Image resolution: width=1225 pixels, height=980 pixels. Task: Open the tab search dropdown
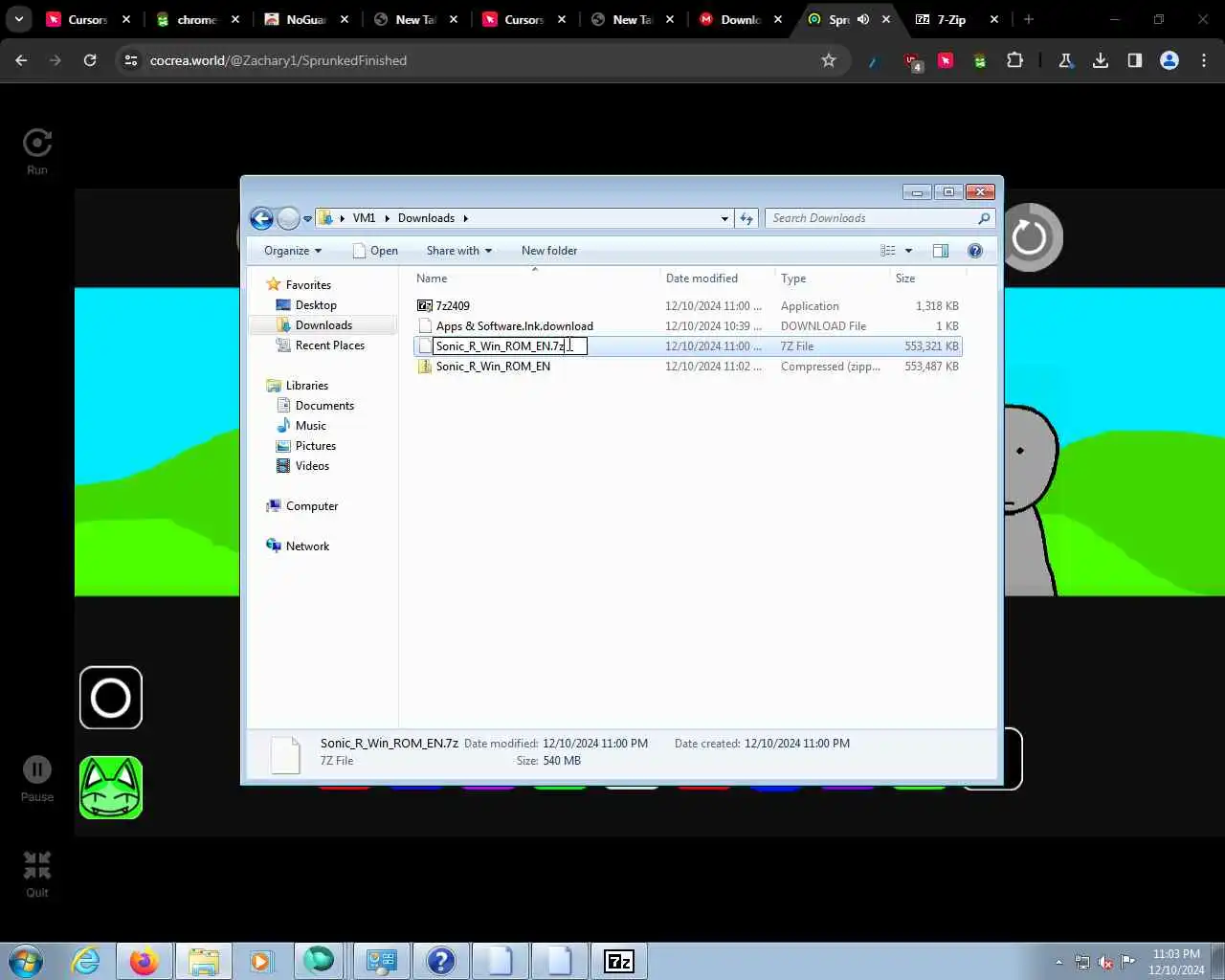[x=19, y=19]
